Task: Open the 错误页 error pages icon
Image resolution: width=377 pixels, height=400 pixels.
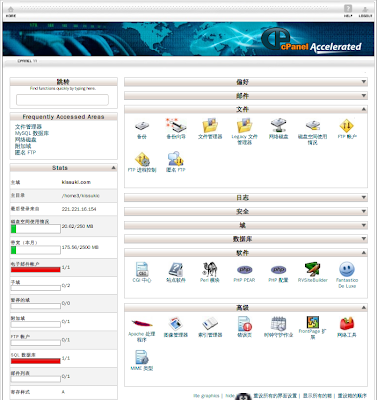Action: pos(245,324)
